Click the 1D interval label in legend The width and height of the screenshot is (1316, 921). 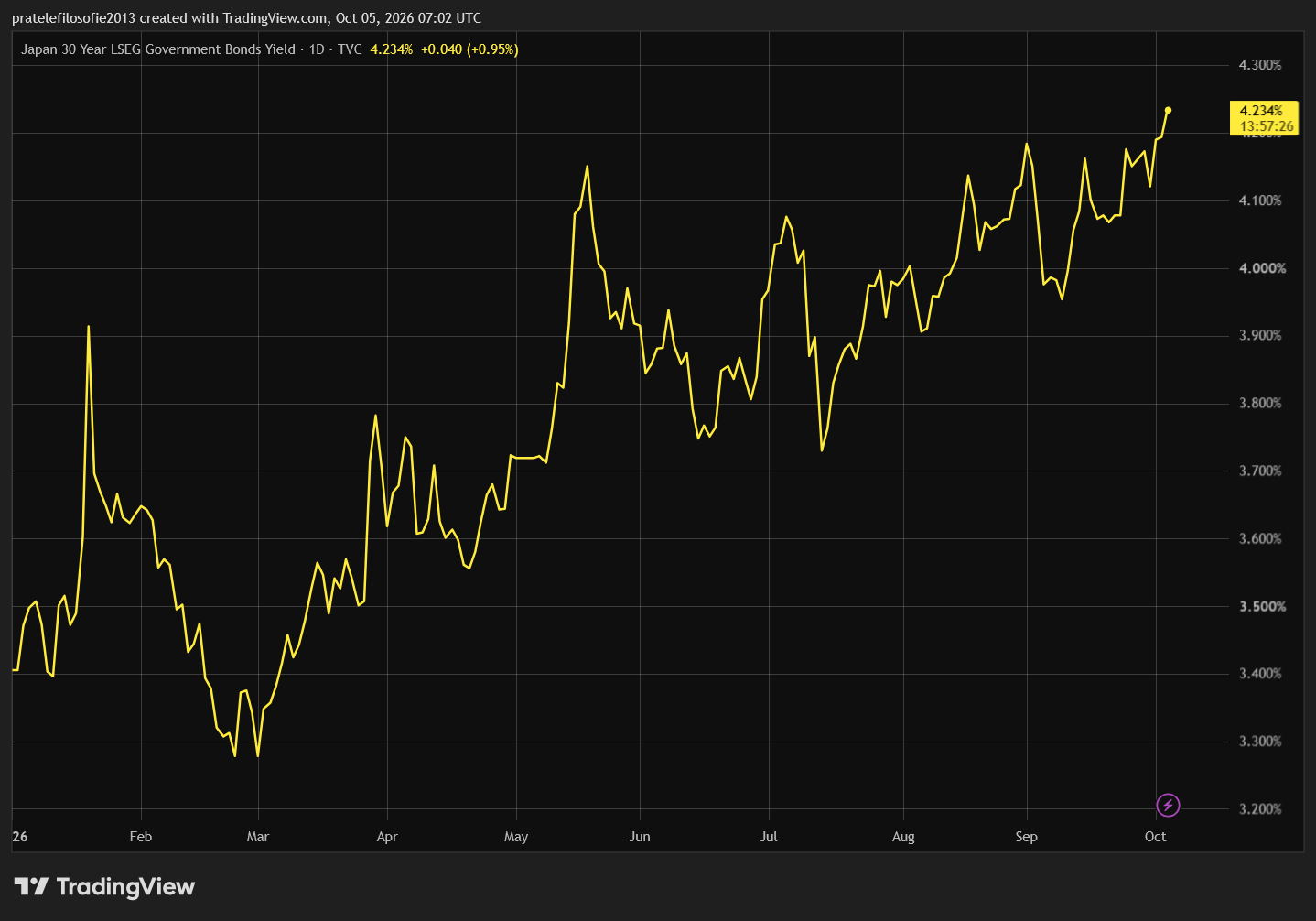[x=317, y=49]
